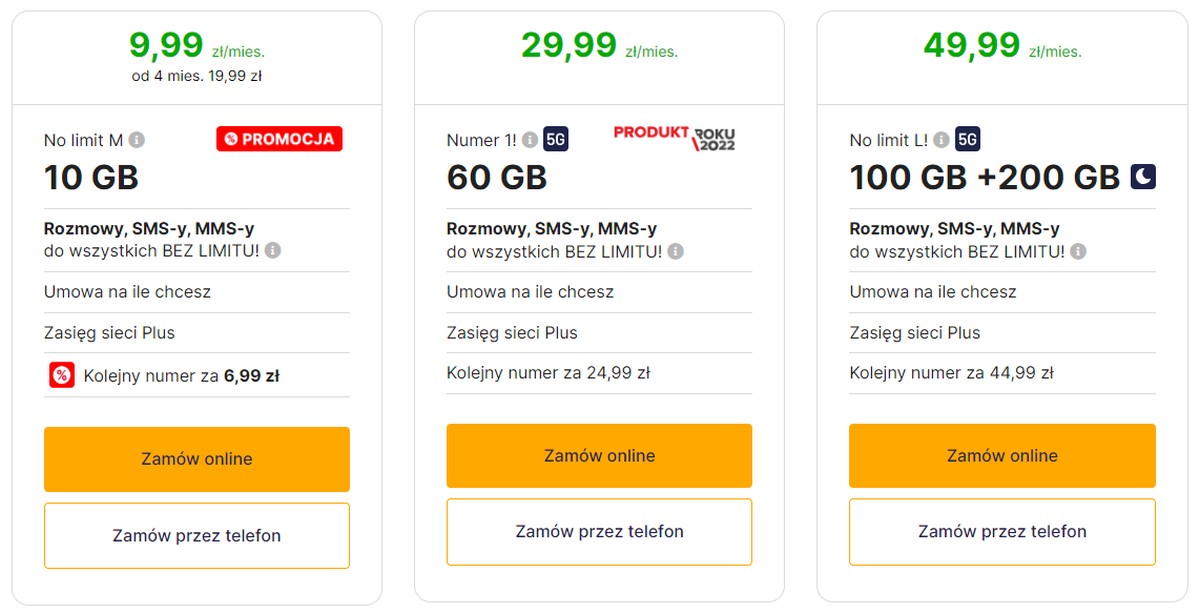Click Zamów online for the 60 GB plan
The image size is (1200, 614).
pyautogui.click(x=599, y=455)
